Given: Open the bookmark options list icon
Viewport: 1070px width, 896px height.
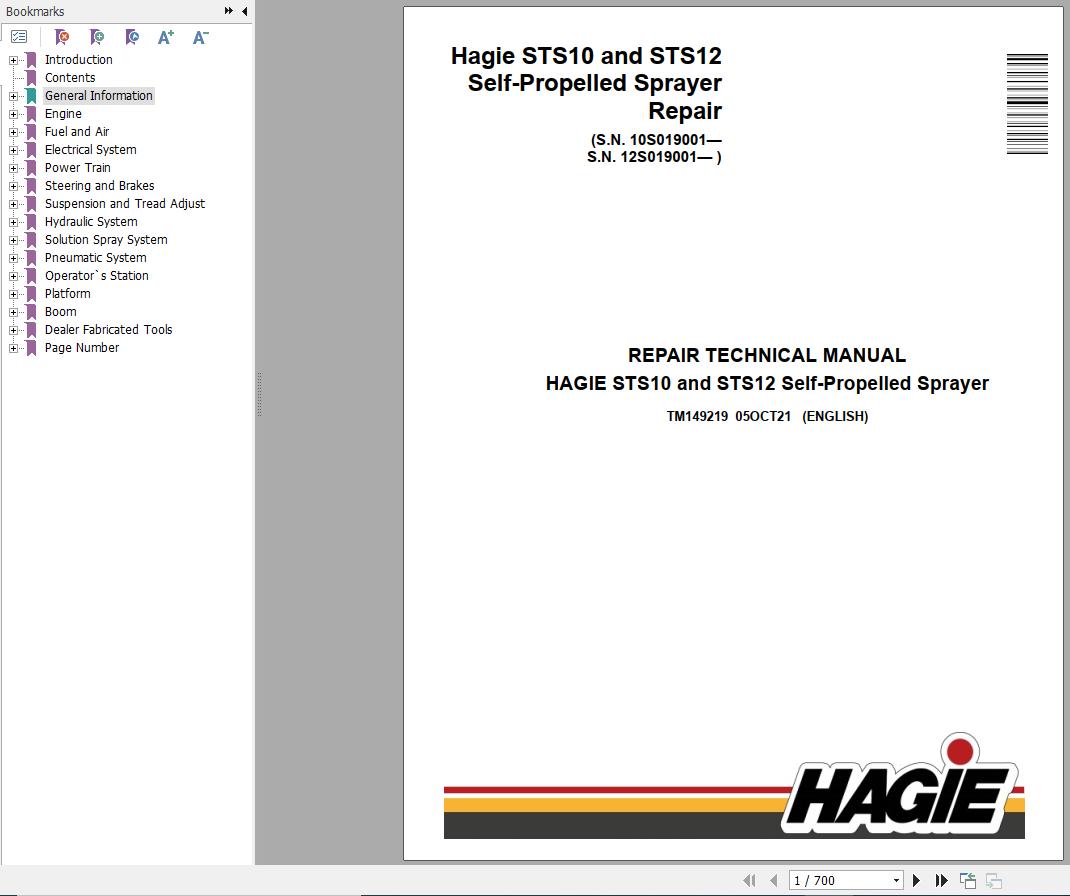Looking at the screenshot, I should tap(19, 37).
